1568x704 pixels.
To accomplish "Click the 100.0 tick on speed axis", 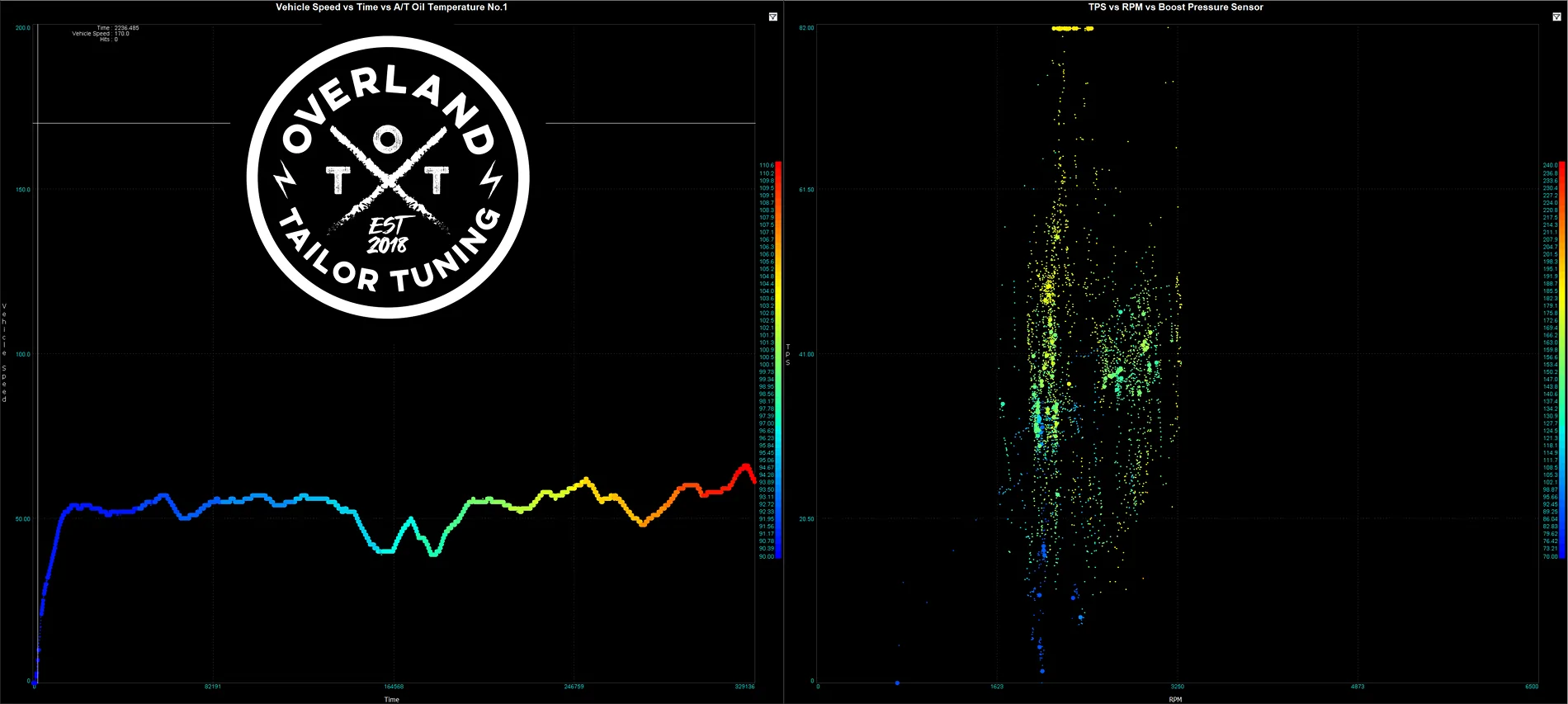I will 22,354.
